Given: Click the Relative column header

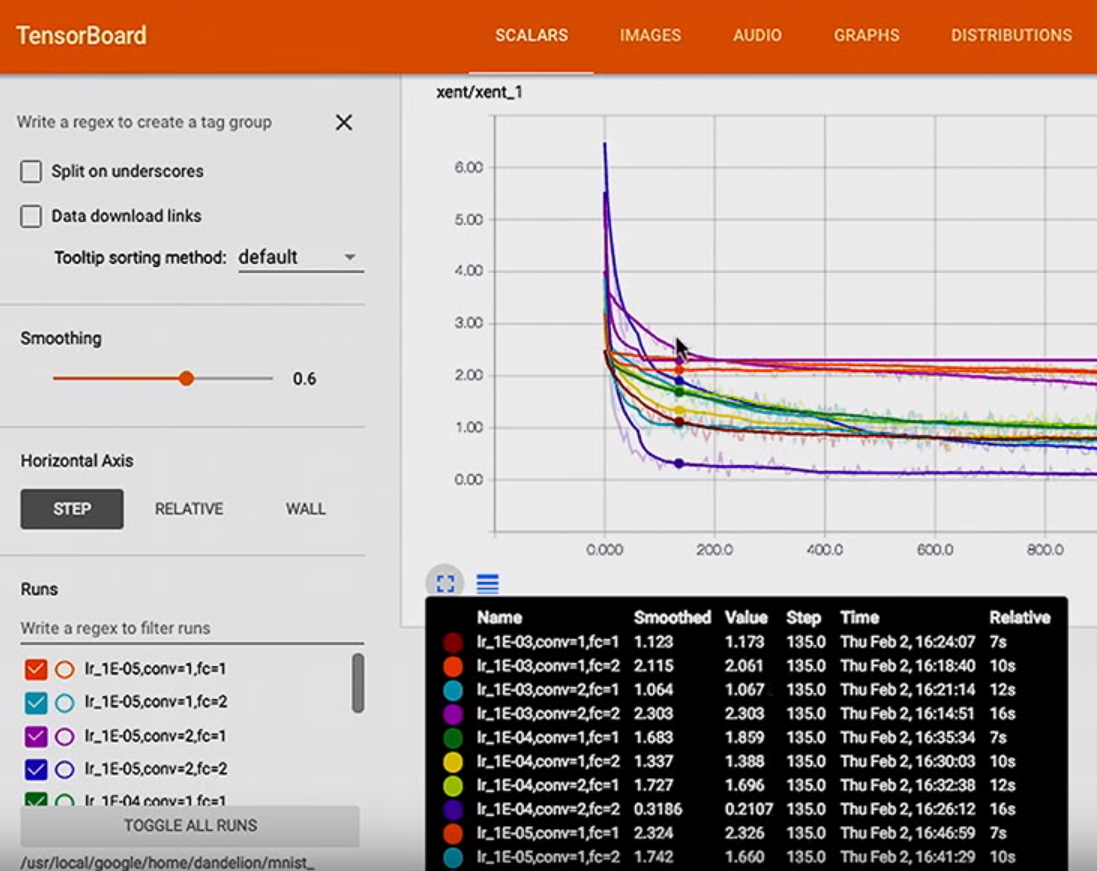Looking at the screenshot, I should (1019, 617).
